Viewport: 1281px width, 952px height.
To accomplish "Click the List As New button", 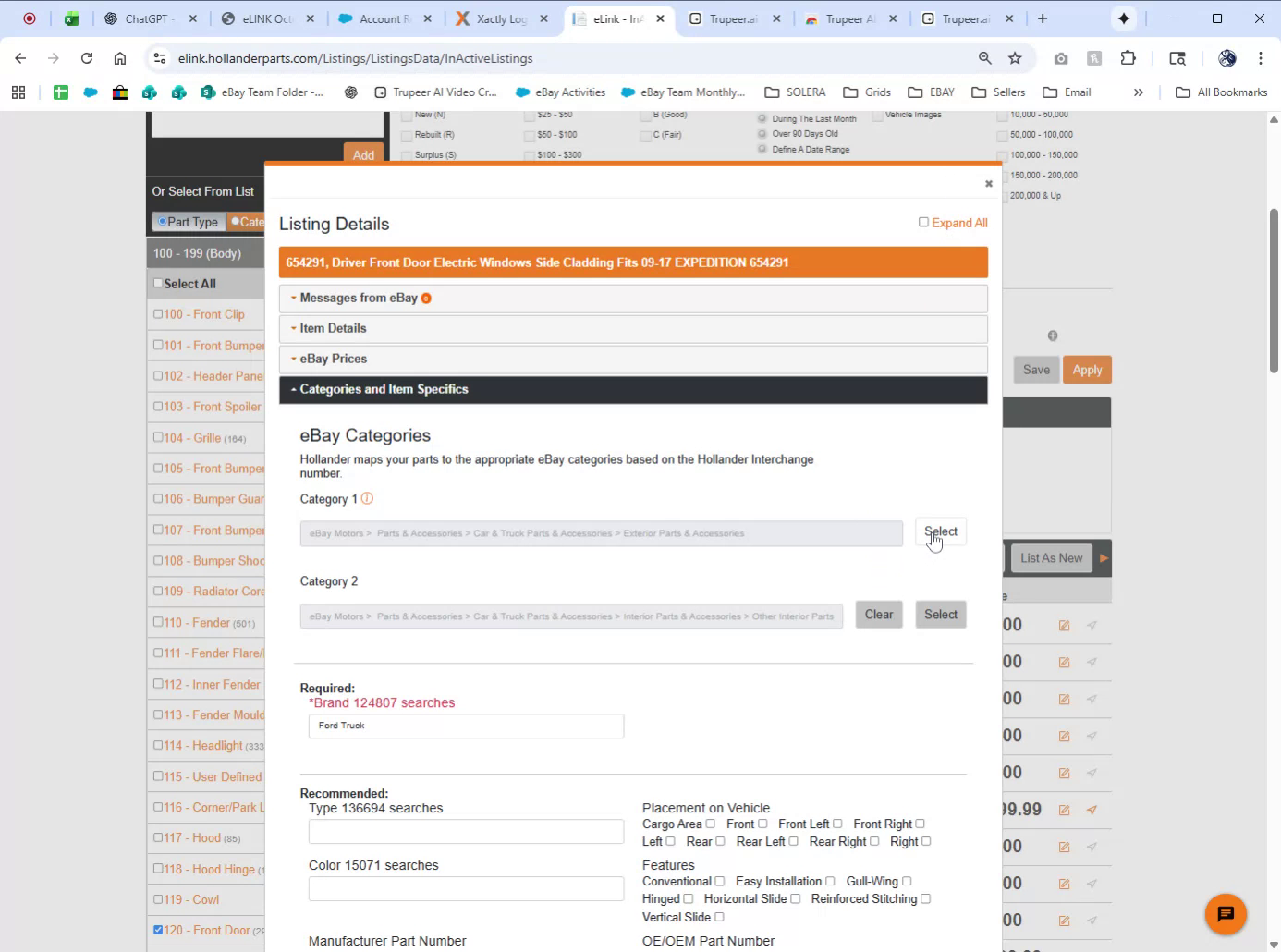I will tap(1051, 558).
